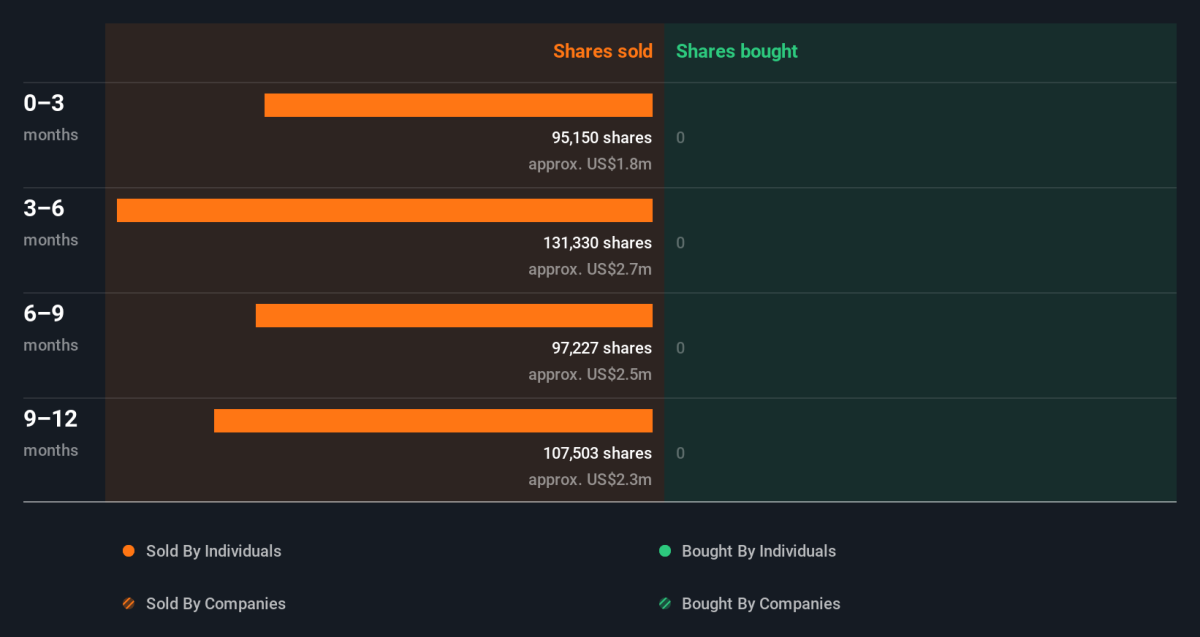
Task: Click the orange Sold By Individuals legend dot
Action: point(128,551)
